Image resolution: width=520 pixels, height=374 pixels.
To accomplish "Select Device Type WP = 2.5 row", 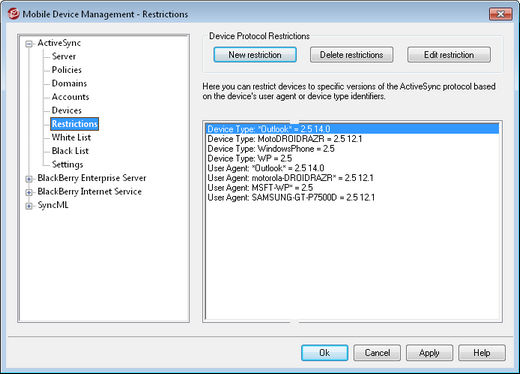I will [353, 158].
